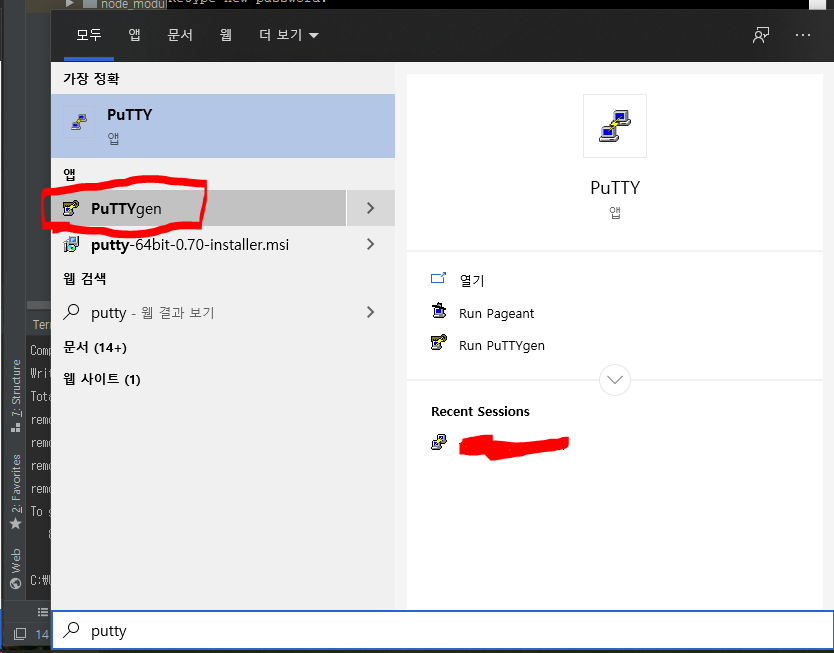Click the feedback person icon

tap(761, 35)
